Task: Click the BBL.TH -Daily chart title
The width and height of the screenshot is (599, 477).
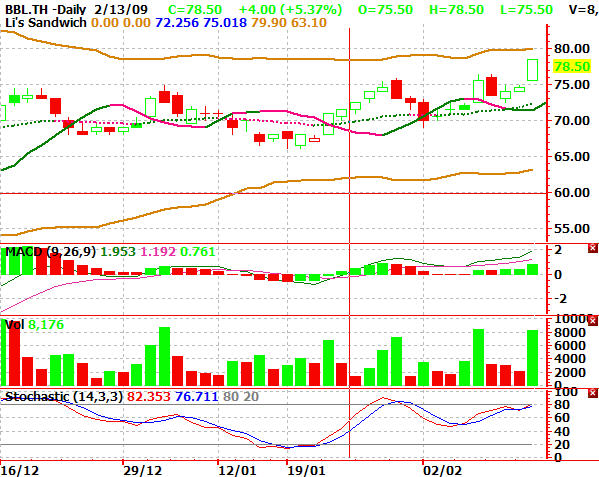Action: (45, 10)
